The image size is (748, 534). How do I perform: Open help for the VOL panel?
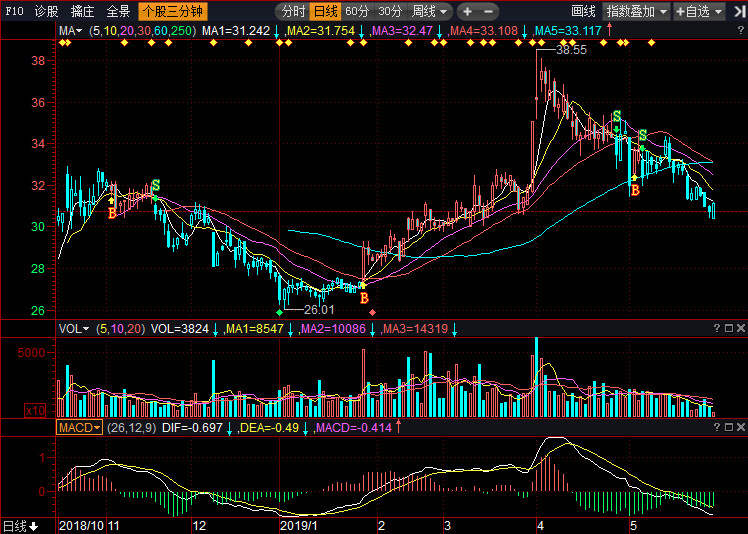coord(717,328)
